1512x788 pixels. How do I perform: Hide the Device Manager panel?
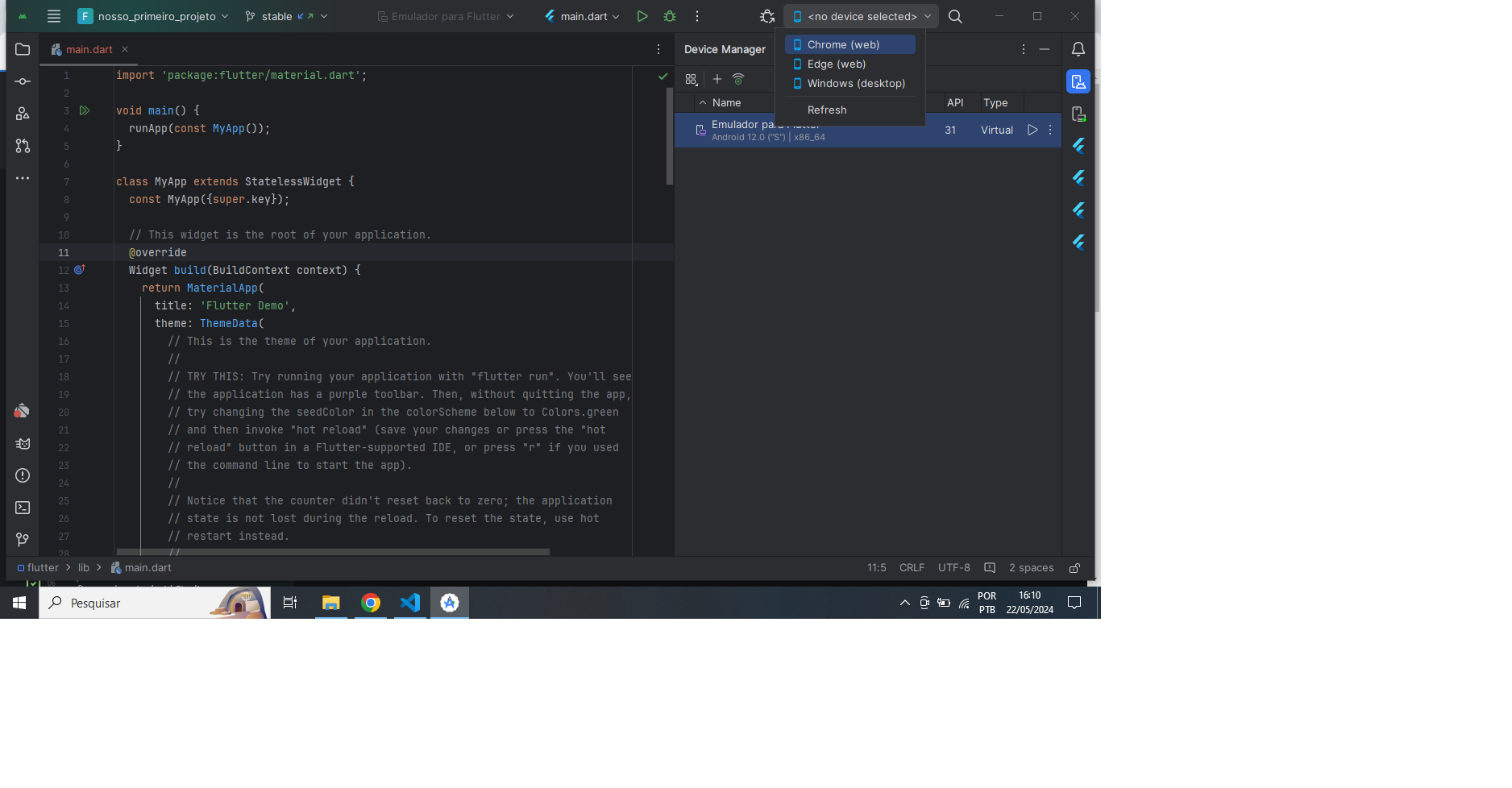coord(1045,49)
